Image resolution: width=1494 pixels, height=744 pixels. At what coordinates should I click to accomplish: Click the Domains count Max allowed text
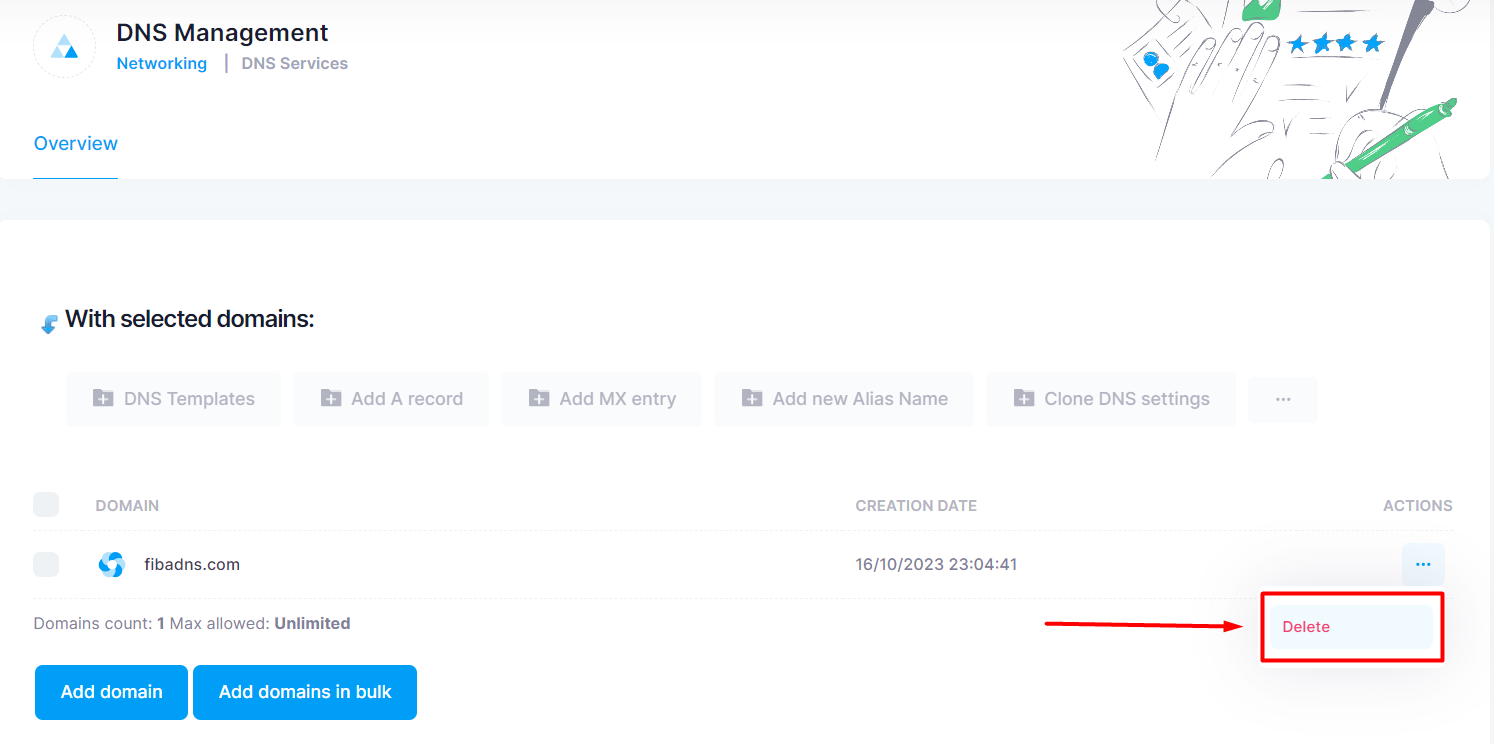[x=192, y=624]
